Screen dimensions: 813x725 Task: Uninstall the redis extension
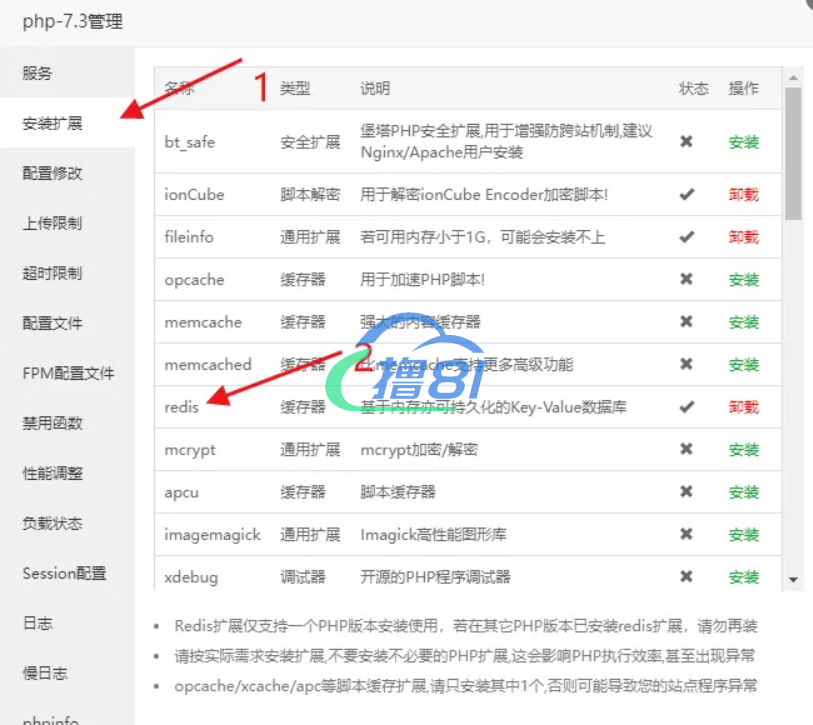(744, 407)
